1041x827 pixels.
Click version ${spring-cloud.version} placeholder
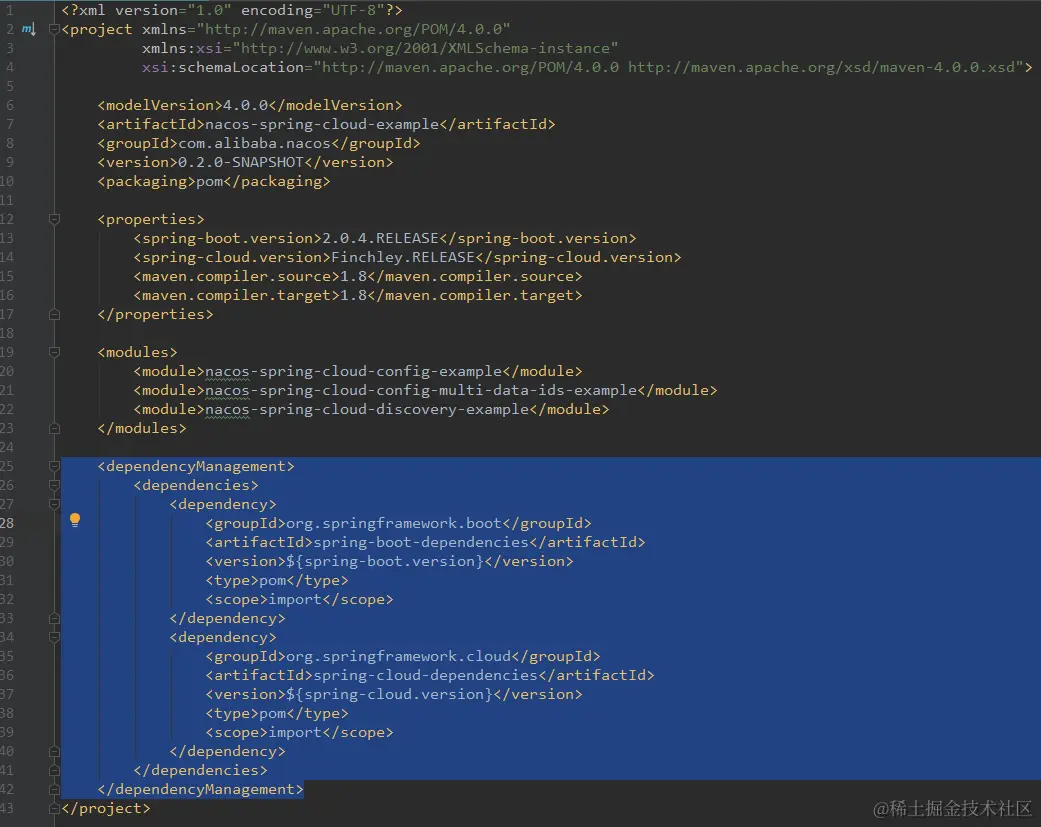(x=389, y=694)
